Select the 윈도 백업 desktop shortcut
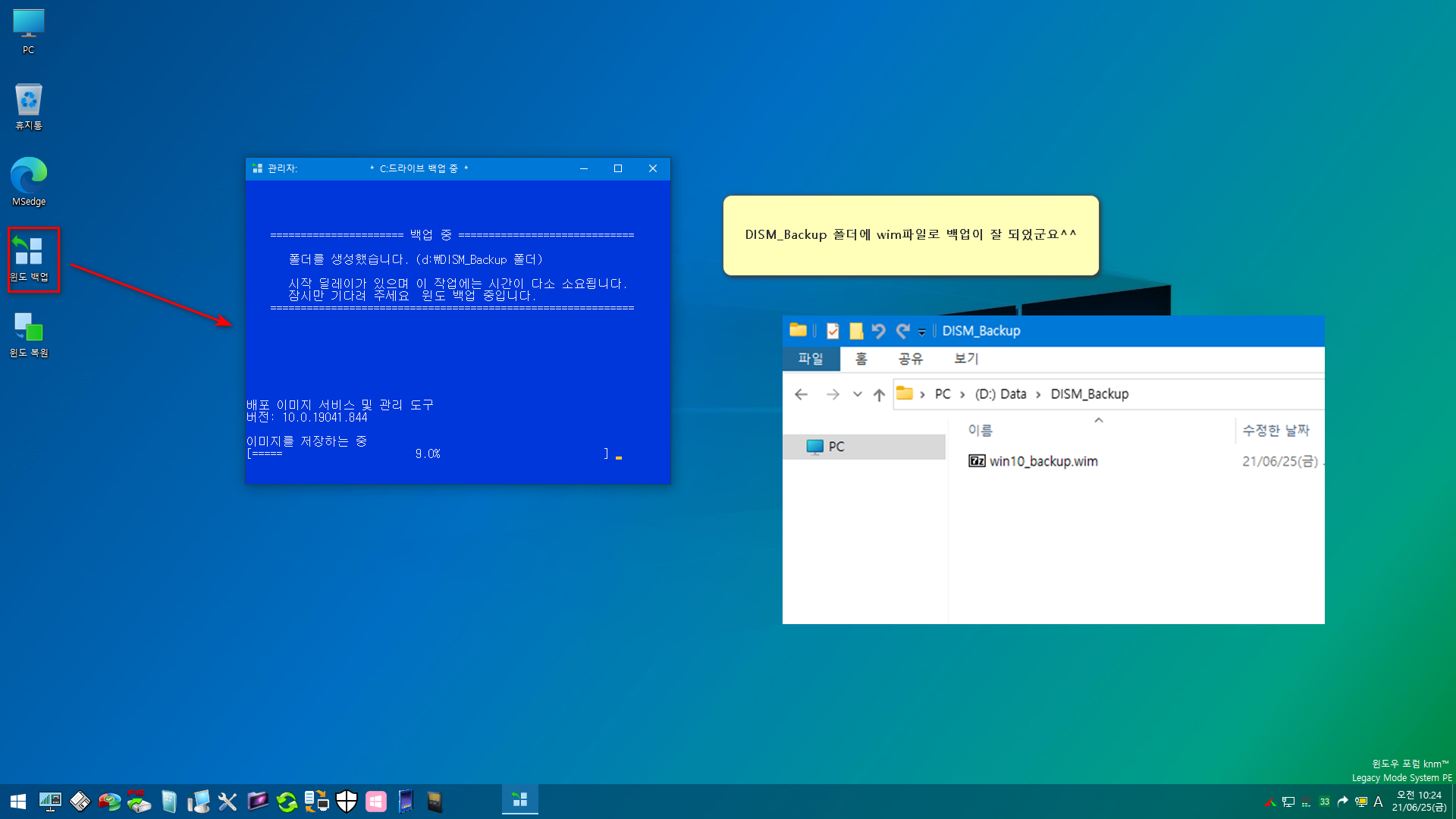This screenshot has width=1456, height=819. (x=29, y=259)
